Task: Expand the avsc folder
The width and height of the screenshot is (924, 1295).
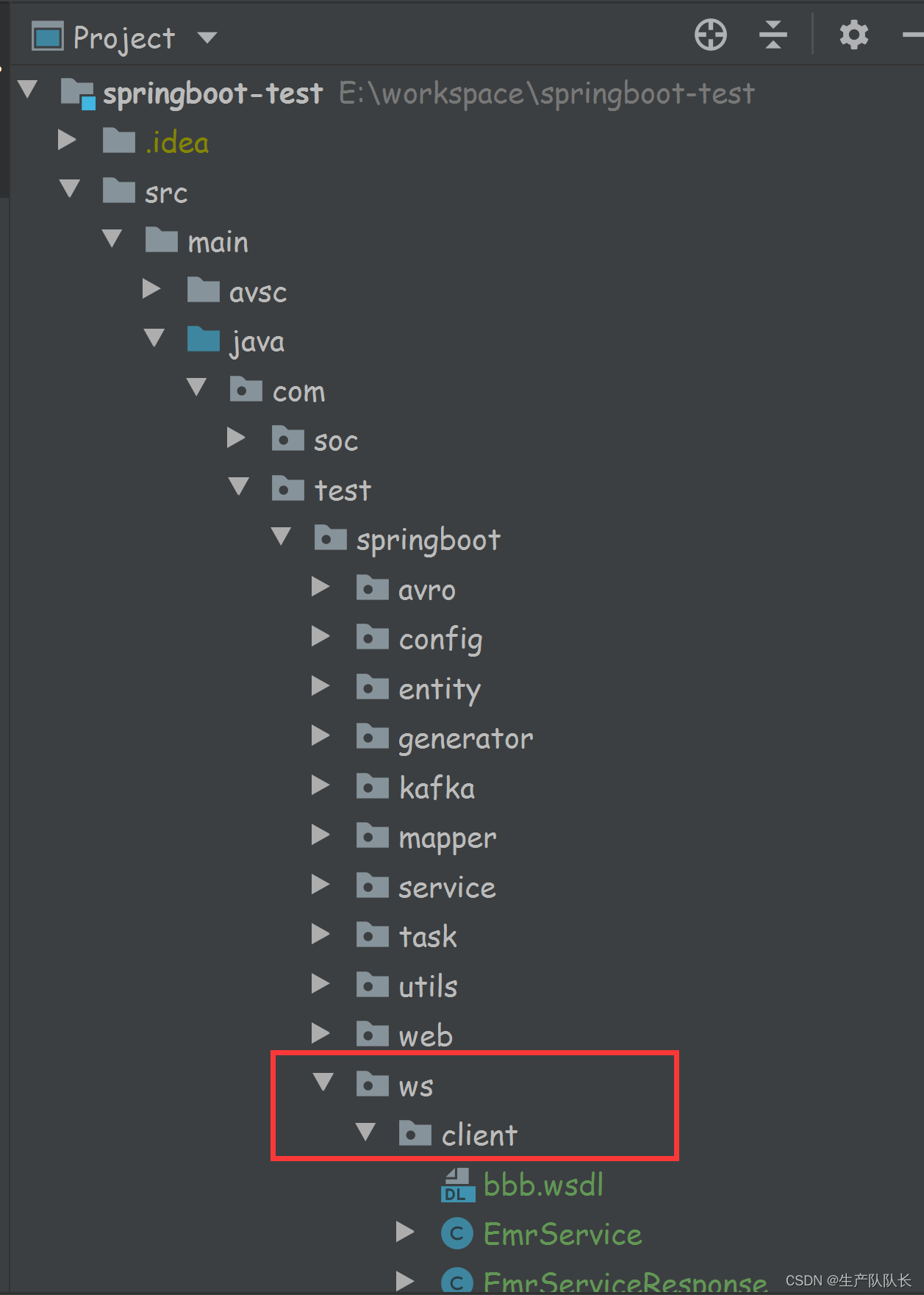Action: pyautogui.click(x=152, y=289)
